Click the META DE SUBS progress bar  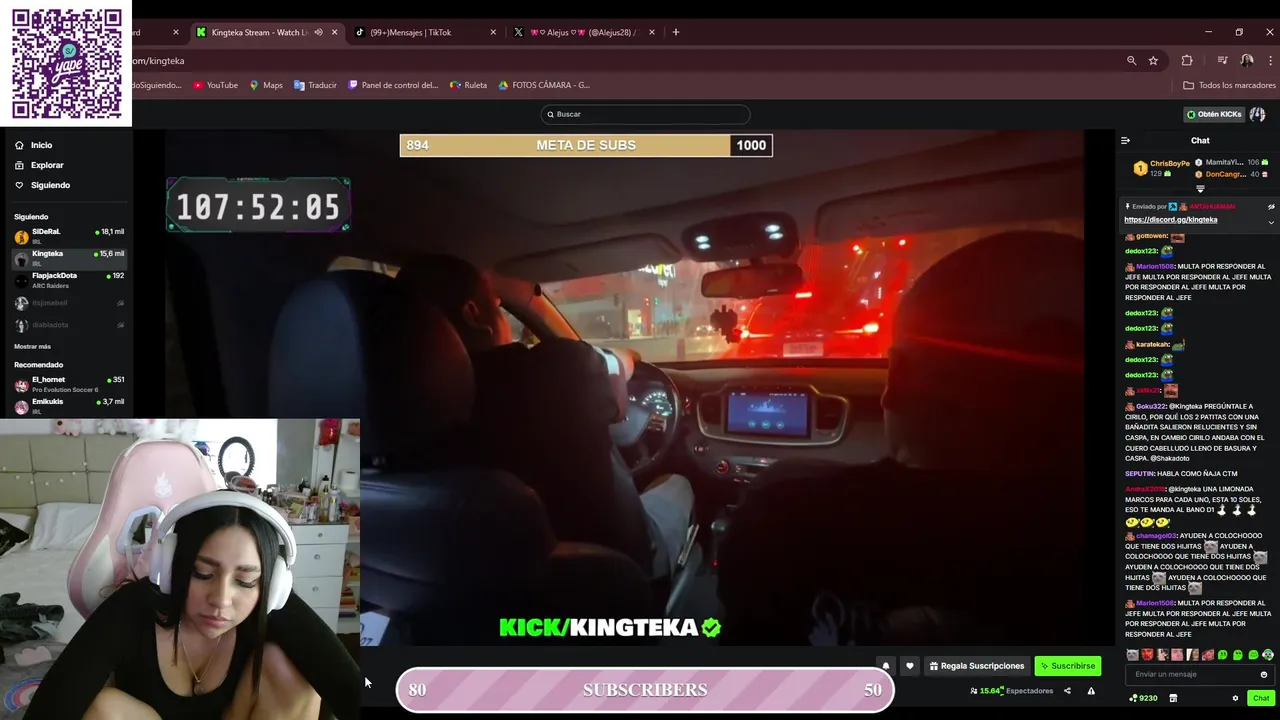pyautogui.click(x=586, y=145)
